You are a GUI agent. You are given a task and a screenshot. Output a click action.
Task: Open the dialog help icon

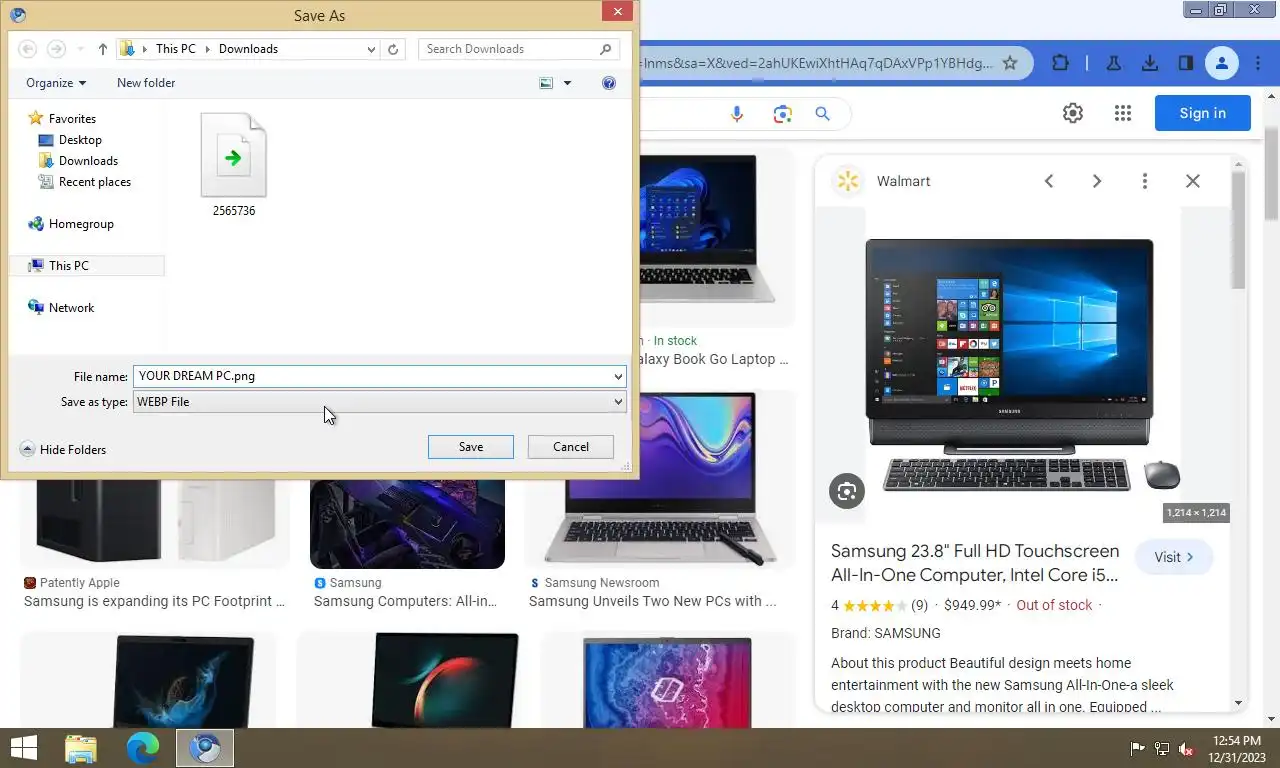point(609,83)
